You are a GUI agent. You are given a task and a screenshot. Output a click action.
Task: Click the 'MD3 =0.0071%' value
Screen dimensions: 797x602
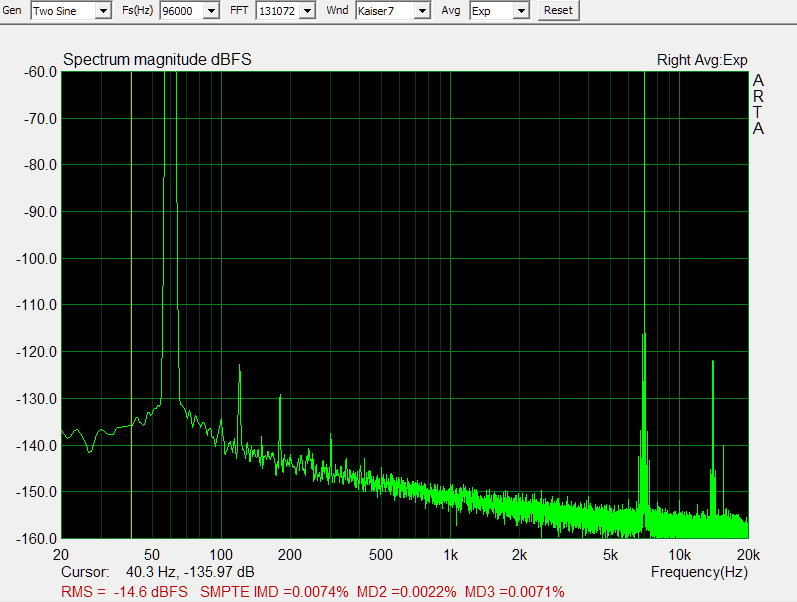(514, 592)
